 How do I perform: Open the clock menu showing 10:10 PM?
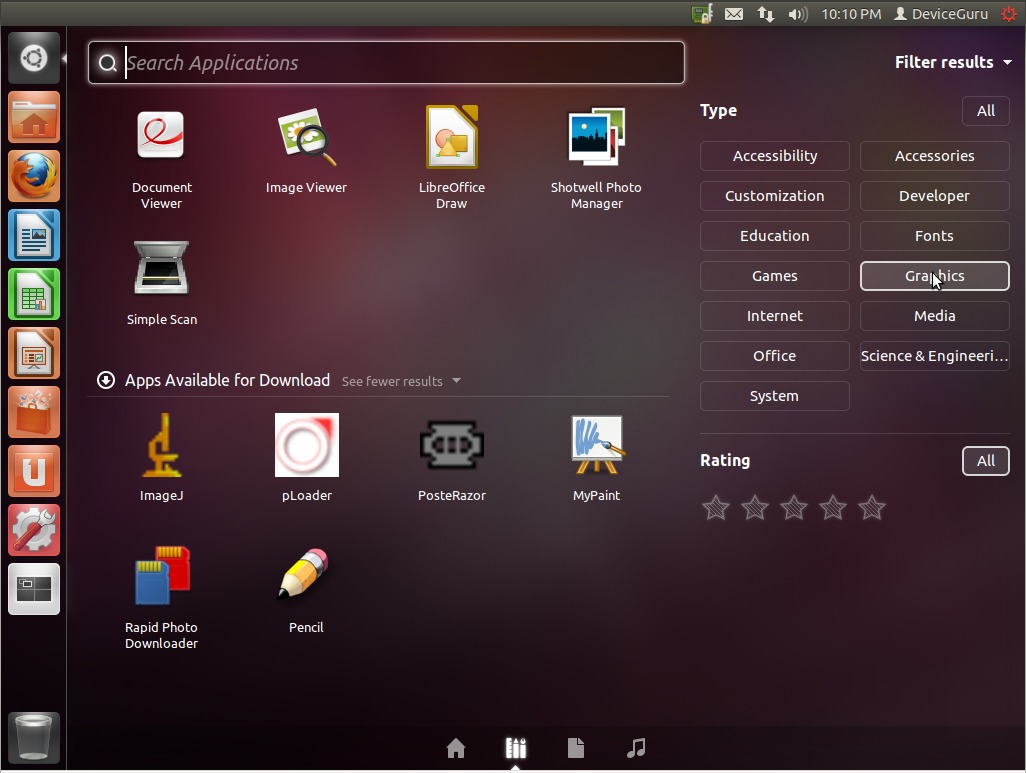[851, 14]
